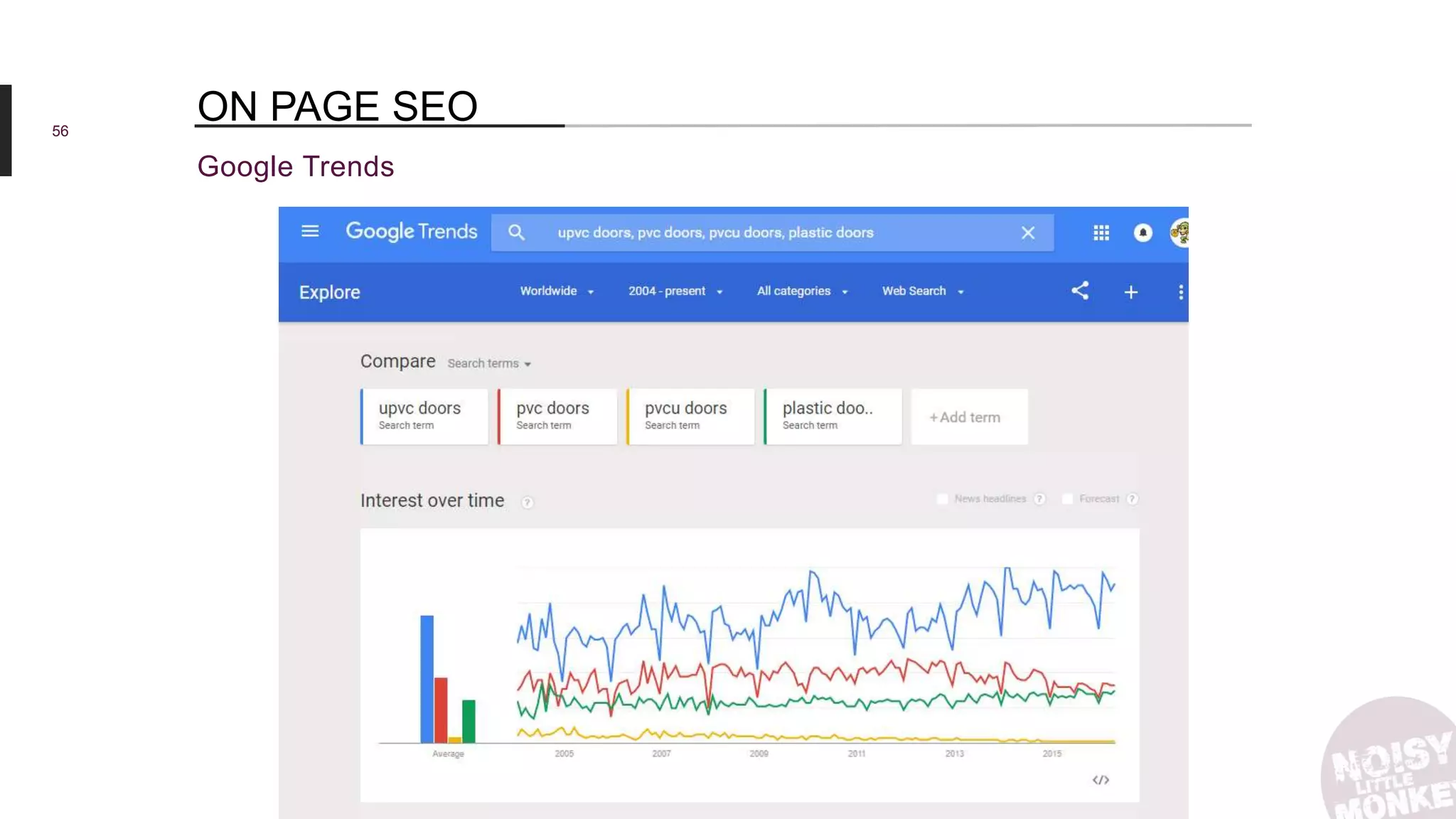This screenshot has height=819, width=1456.
Task: Open the Worldwide region dropdown
Action: point(557,291)
